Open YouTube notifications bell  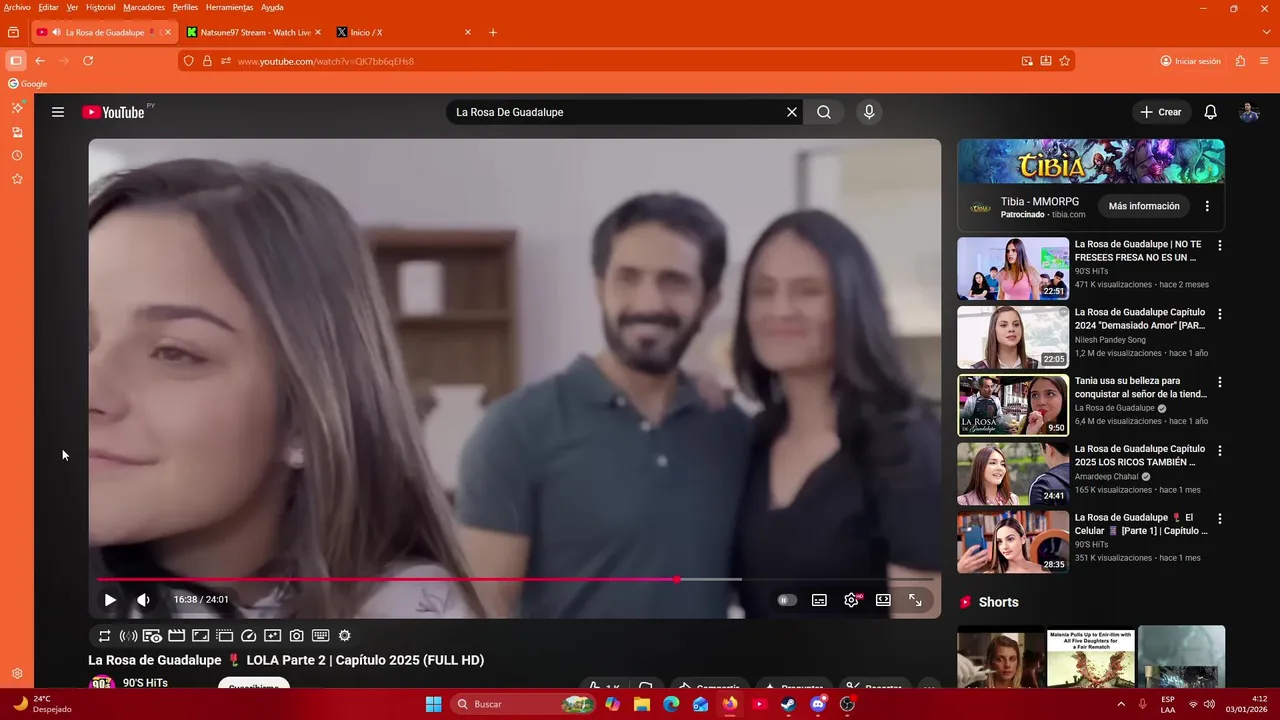pyautogui.click(x=1210, y=112)
